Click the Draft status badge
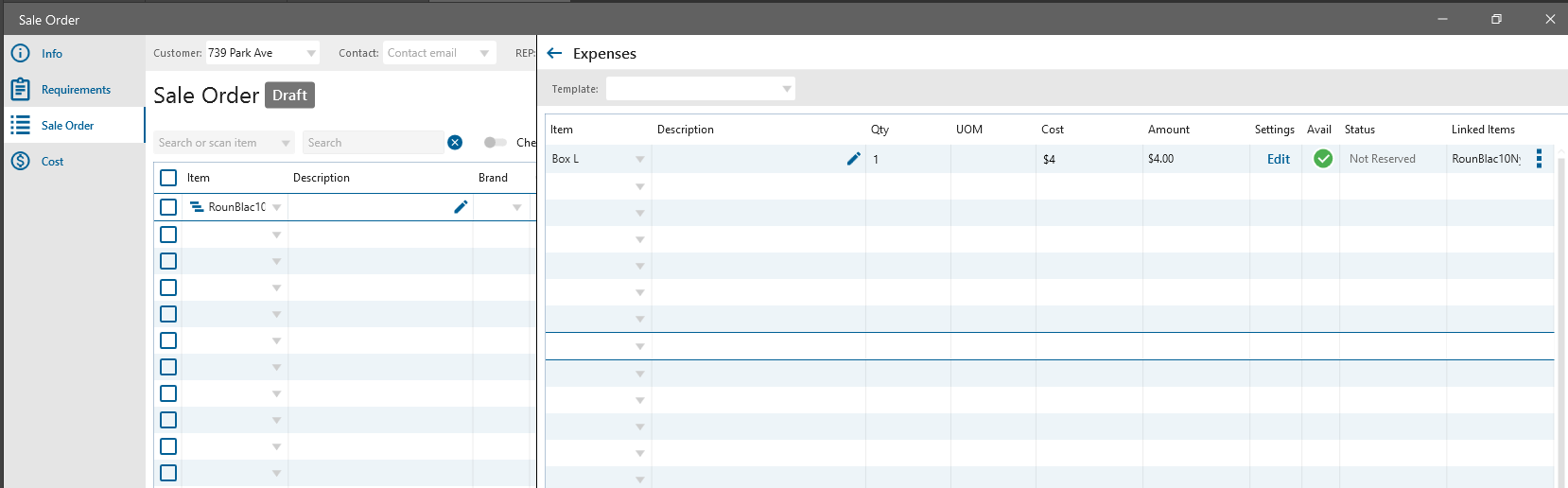Screen dimensions: 1568x488 (289, 96)
